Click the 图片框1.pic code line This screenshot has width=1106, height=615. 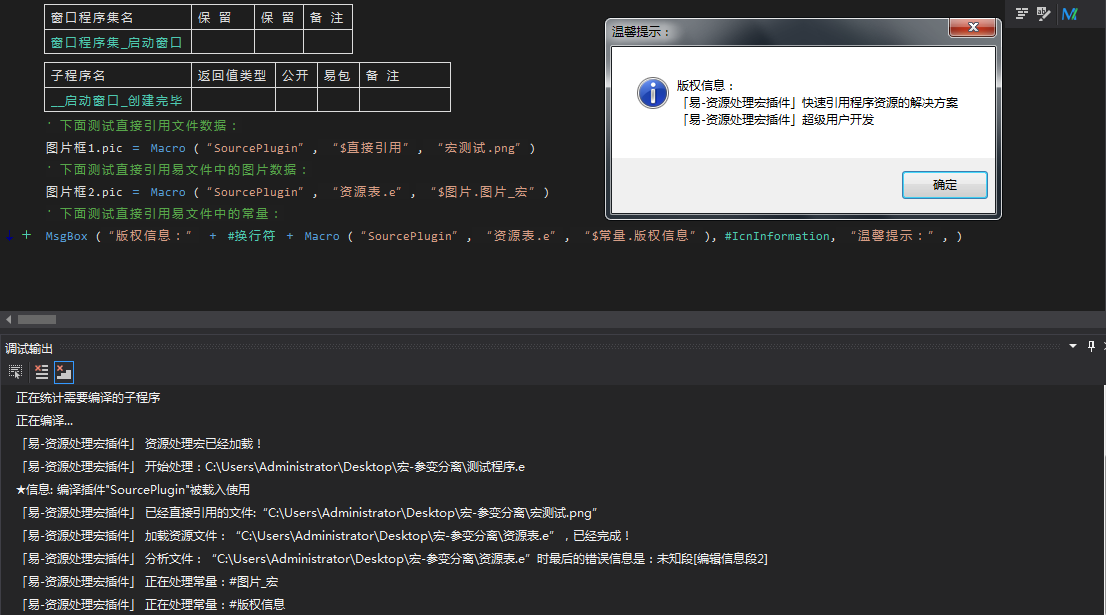coord(291,148)
